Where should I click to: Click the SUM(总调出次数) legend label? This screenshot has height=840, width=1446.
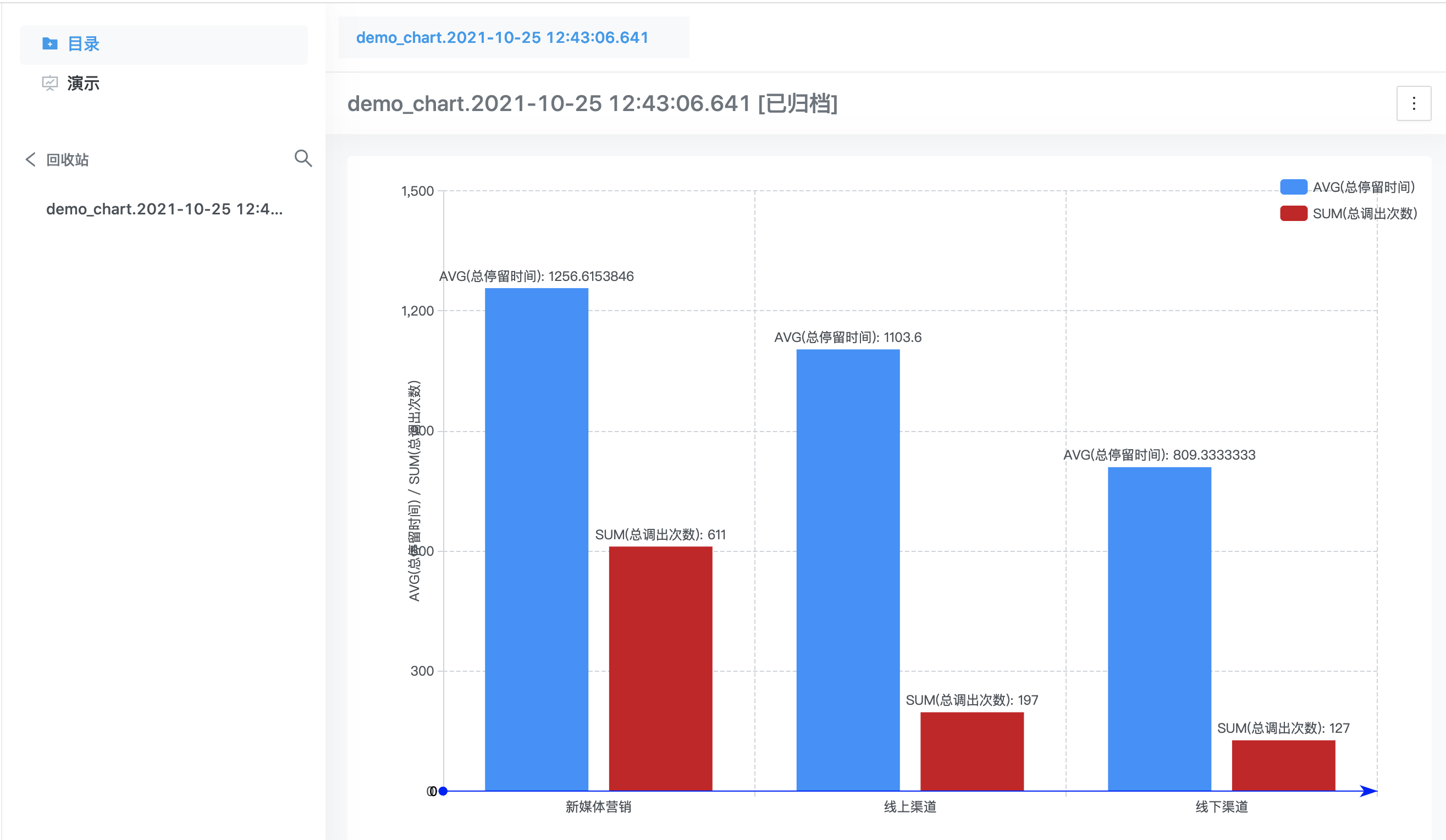tap(1365, 213)
